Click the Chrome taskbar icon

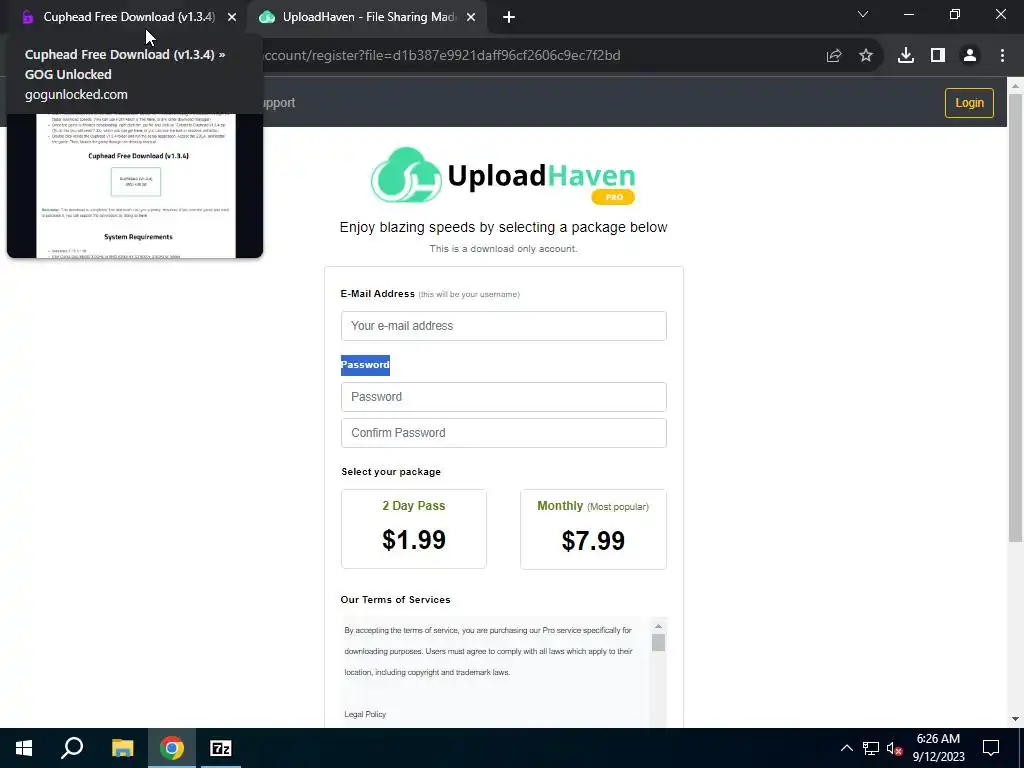pos(172,748)
